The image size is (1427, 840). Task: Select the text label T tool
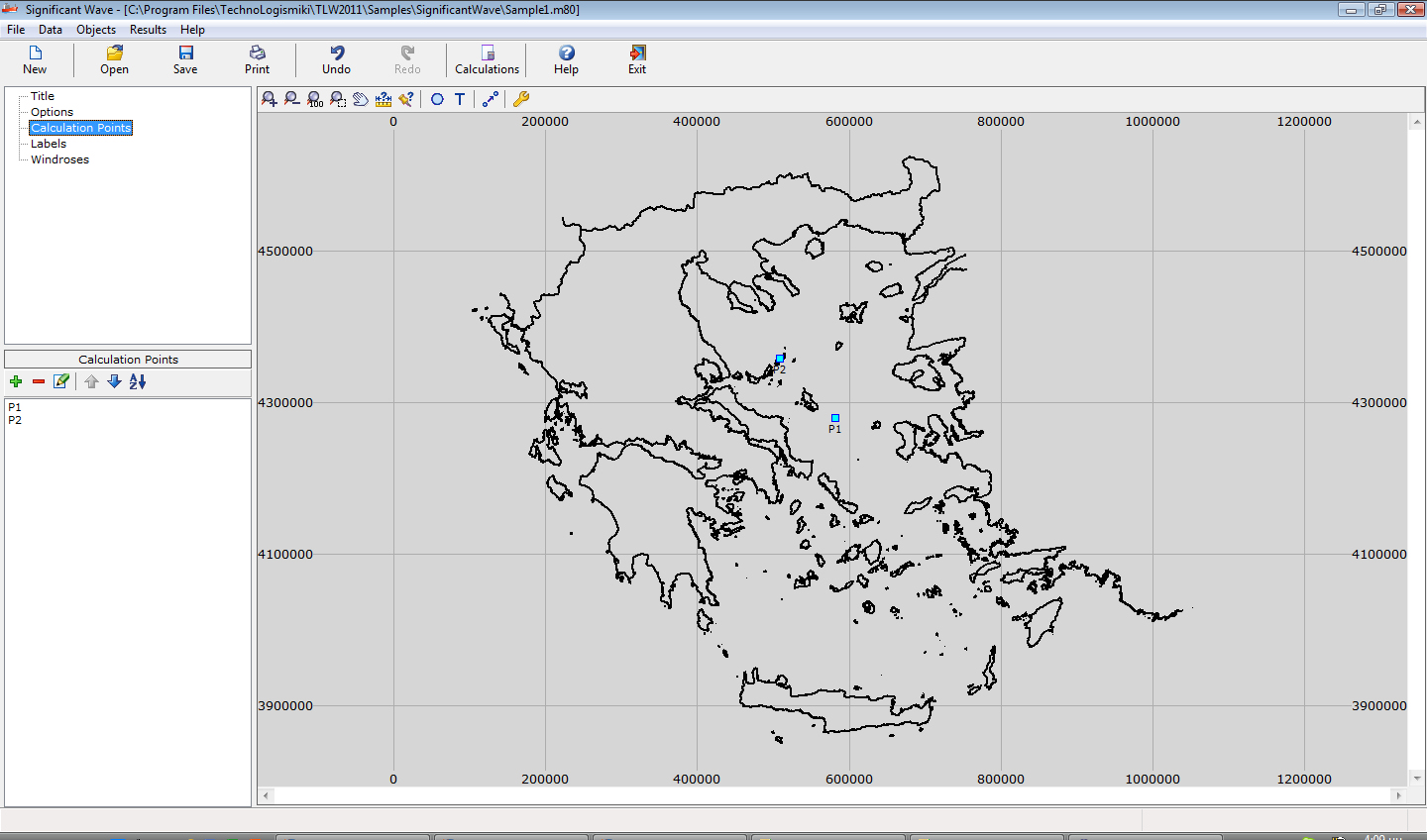coord(460,99)
